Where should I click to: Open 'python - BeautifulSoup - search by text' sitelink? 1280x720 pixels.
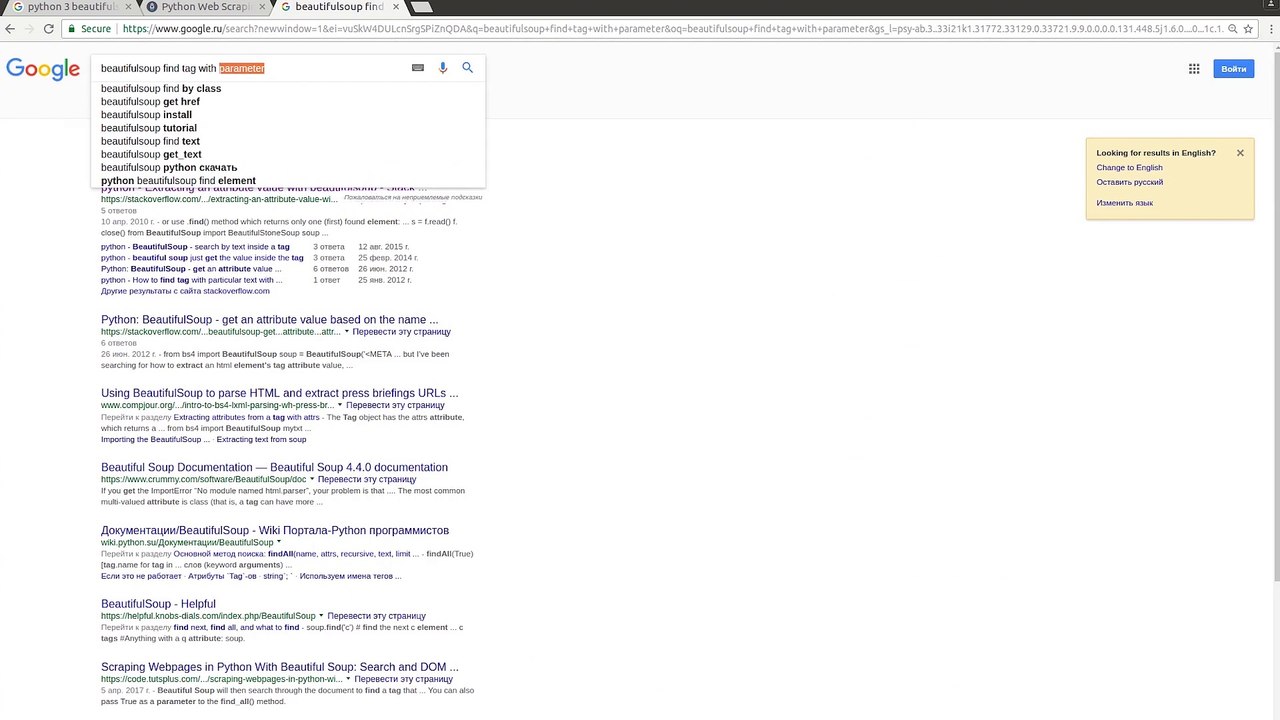coord(195,246)
